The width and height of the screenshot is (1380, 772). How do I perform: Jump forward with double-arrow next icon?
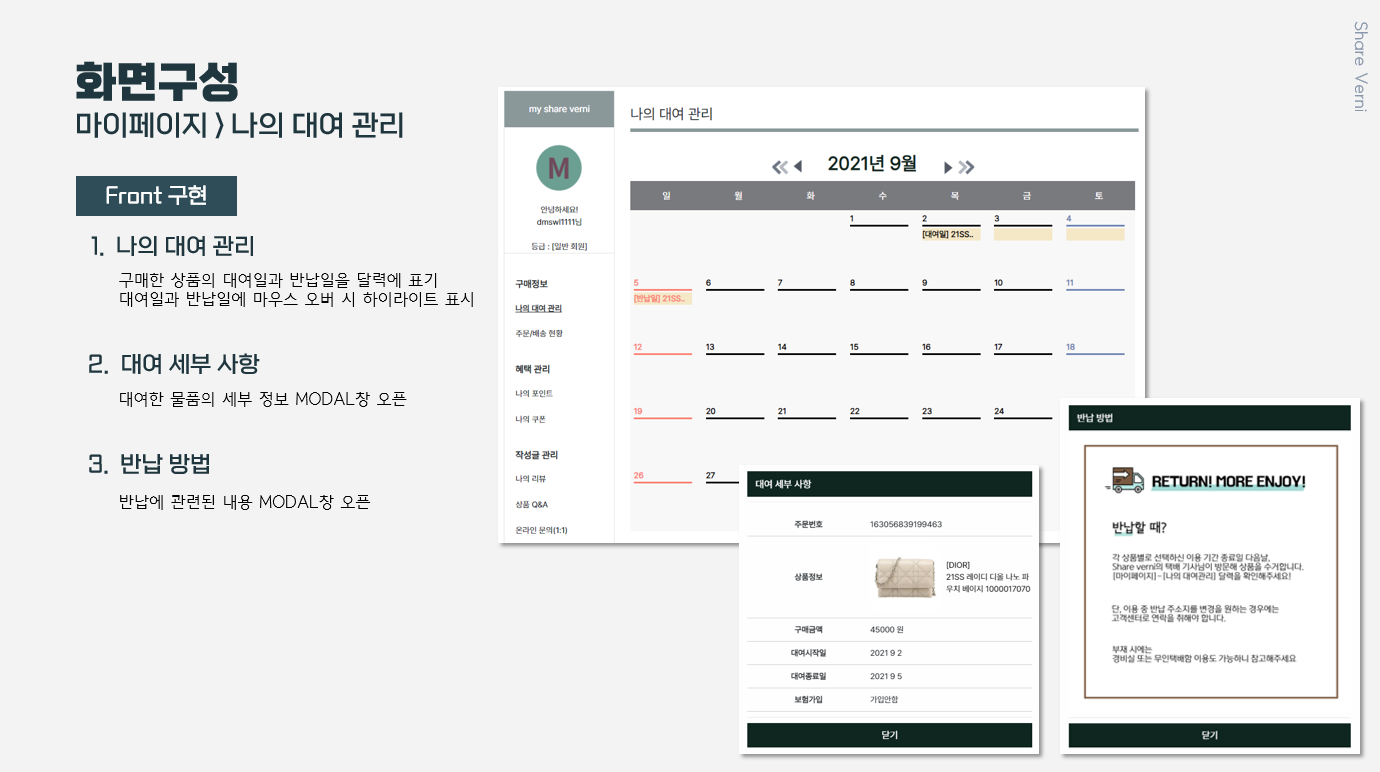[x=966, y=167]
